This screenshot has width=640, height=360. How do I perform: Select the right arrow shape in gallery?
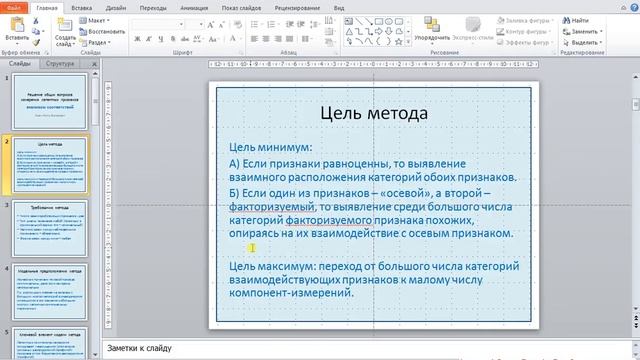[x=379, y=31]
